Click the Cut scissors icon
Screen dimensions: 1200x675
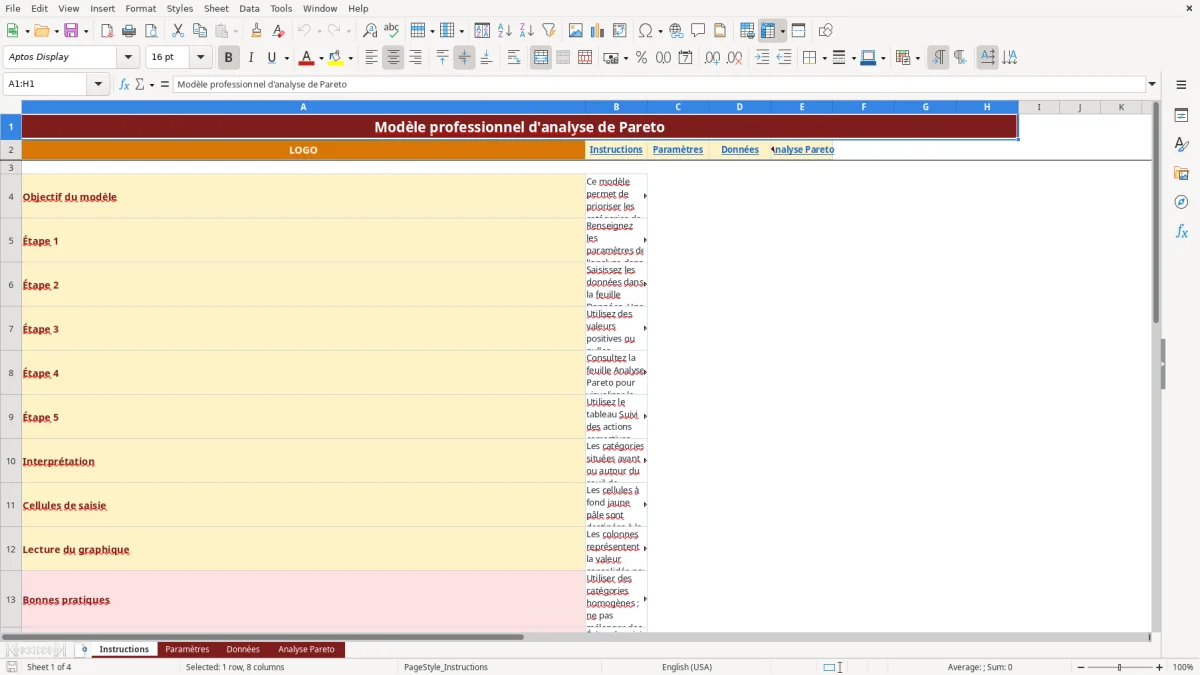click(x=178, y=31)
